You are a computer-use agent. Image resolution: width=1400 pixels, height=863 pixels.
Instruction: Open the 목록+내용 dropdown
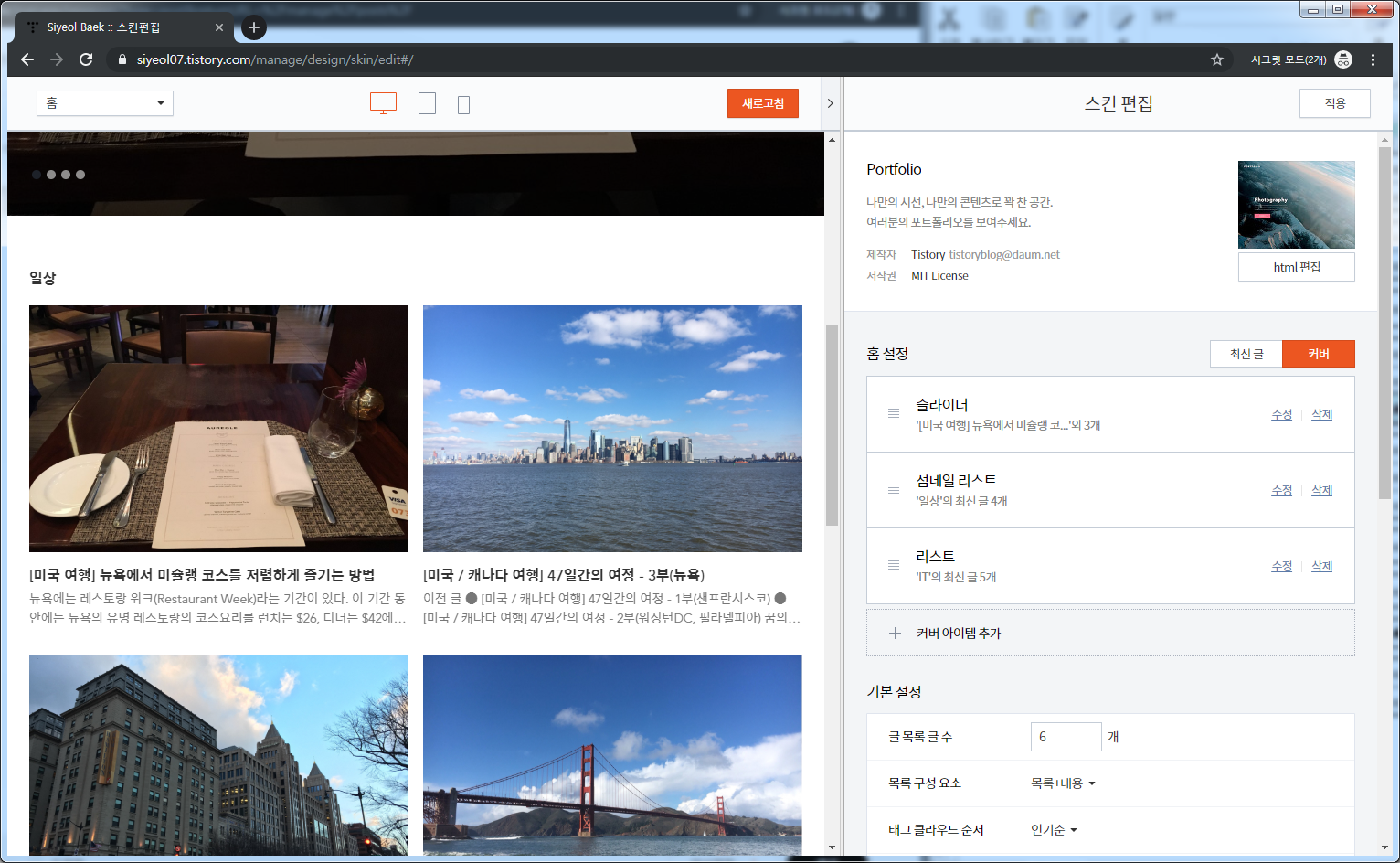[1063, 783]
